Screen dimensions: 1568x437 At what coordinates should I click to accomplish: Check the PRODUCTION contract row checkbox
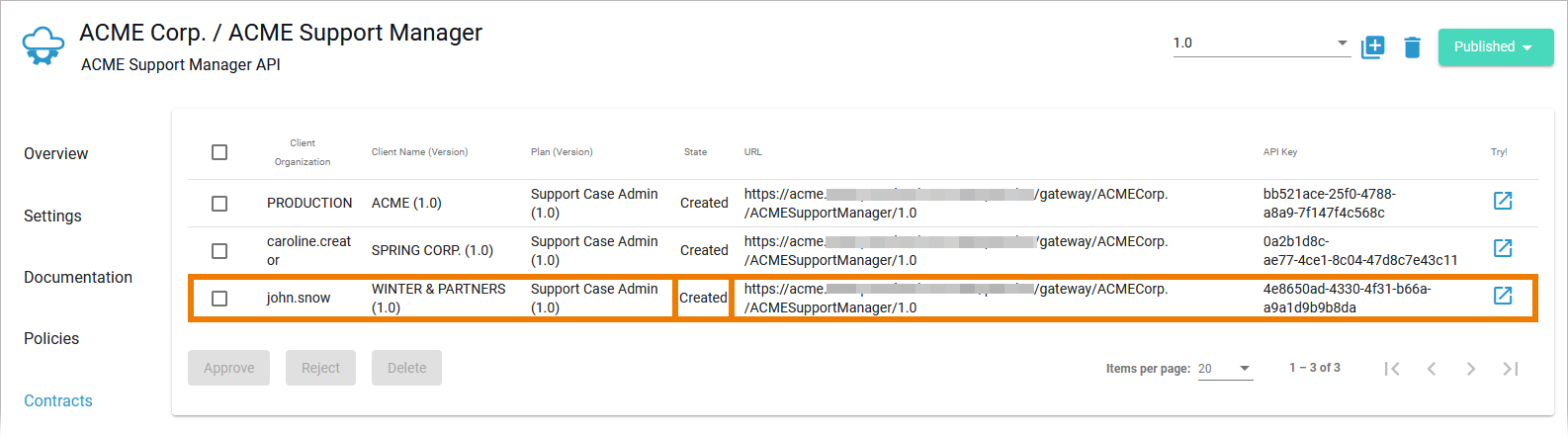(x=219, y=204)
